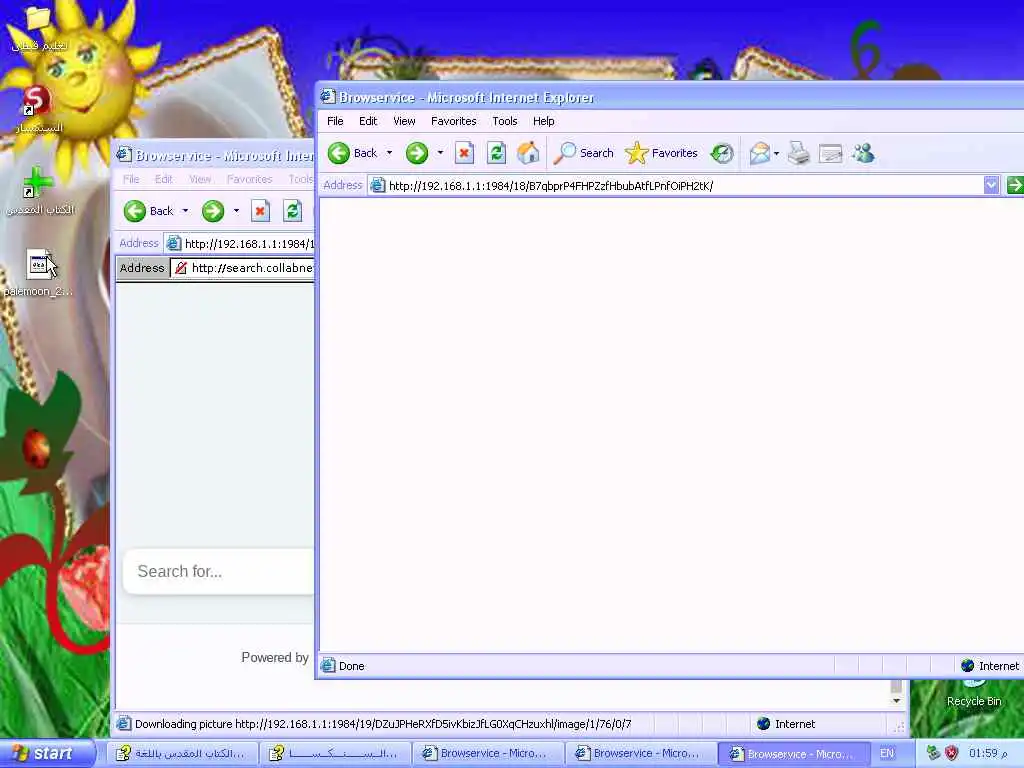Click the 01:59 clock in system tray
The width and height of the screenshot is (1024, 768).
coord(987,753)
